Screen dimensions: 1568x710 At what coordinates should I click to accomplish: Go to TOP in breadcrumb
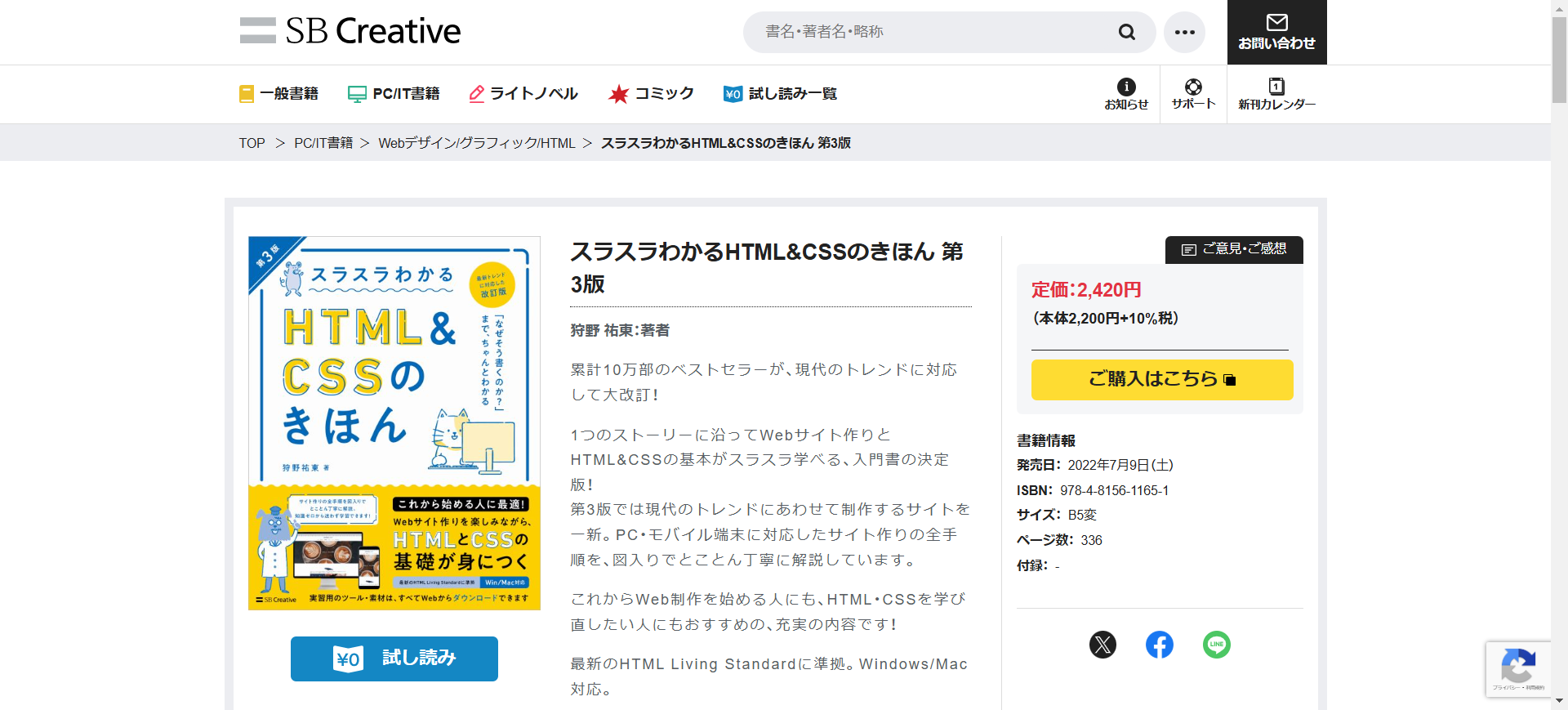252,143
